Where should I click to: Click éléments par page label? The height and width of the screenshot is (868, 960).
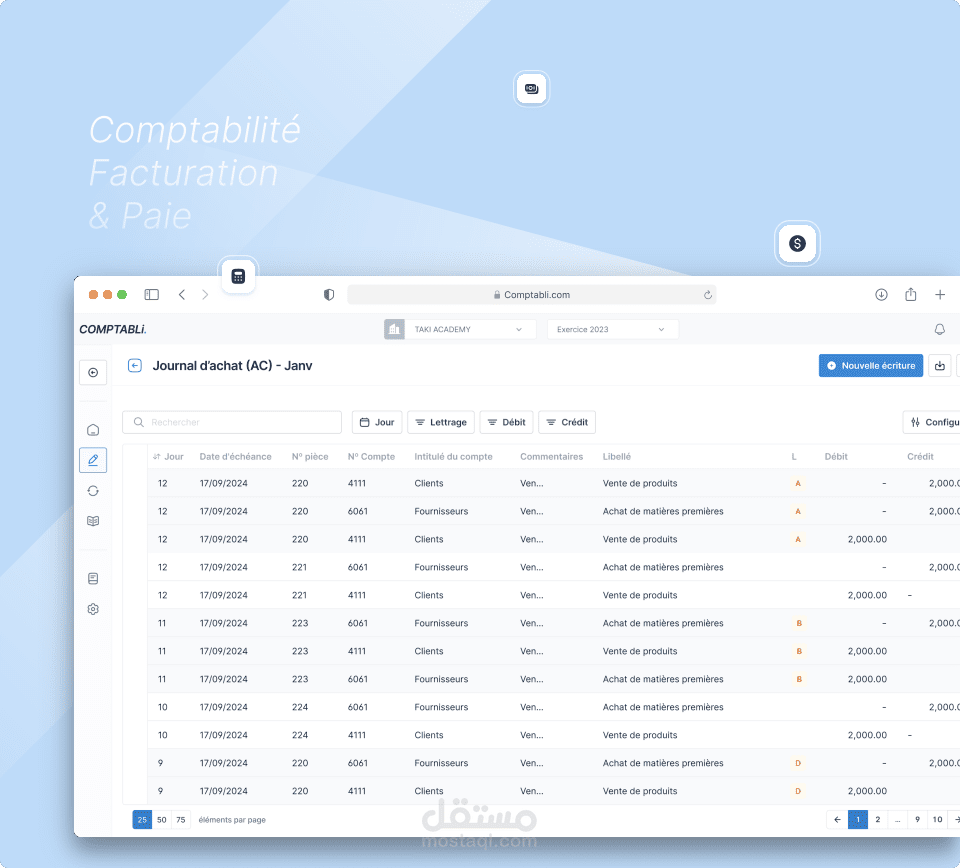[x=232, y=820]
